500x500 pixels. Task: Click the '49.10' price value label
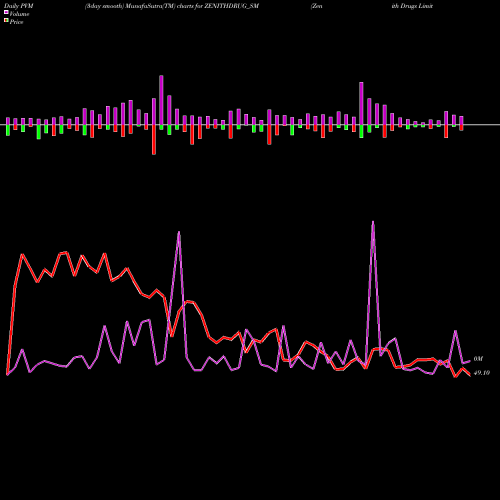(482, 373)
